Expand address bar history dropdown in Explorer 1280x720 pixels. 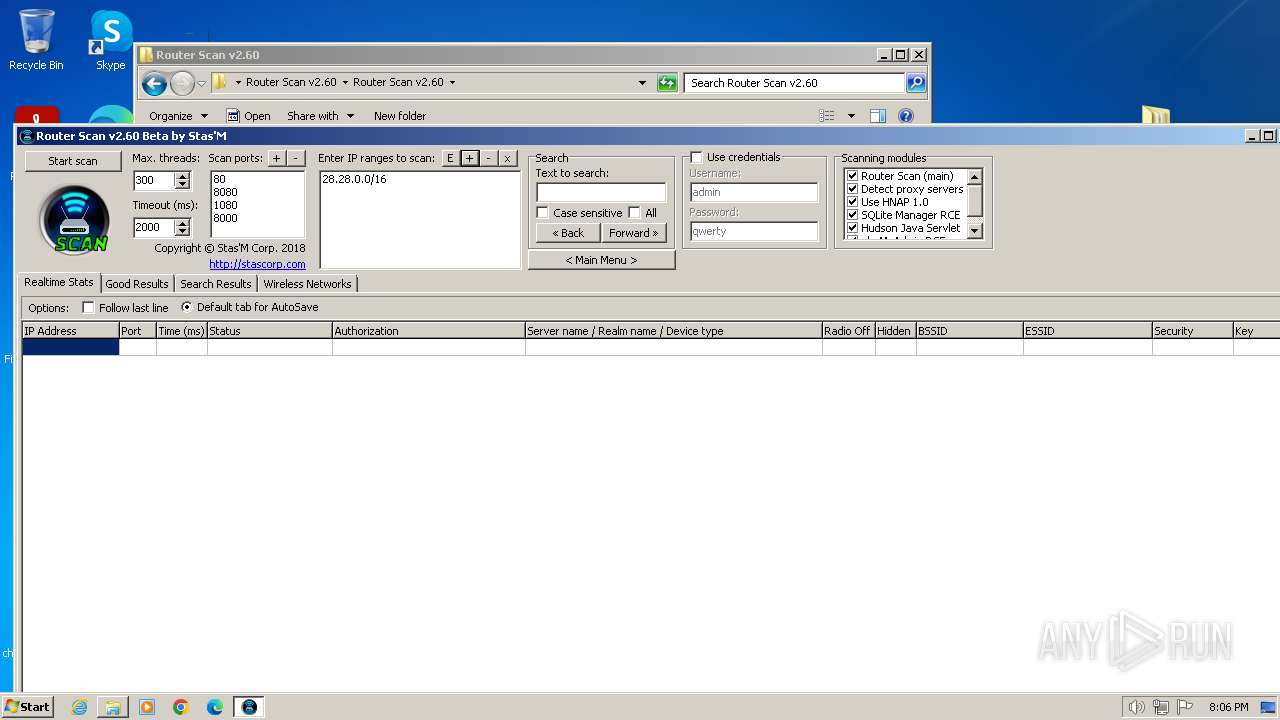coord(642,83)
